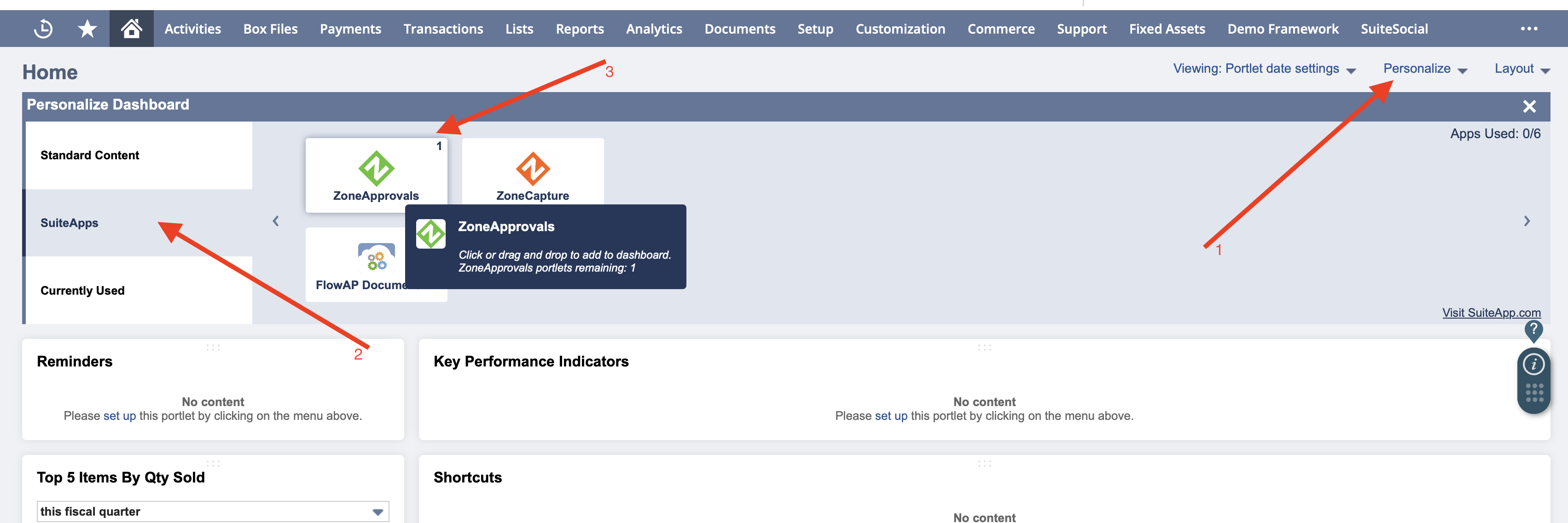The width and height of the screenshot is (1568, 523).
Task: Open the Support menu
Action: point(1082,29)
